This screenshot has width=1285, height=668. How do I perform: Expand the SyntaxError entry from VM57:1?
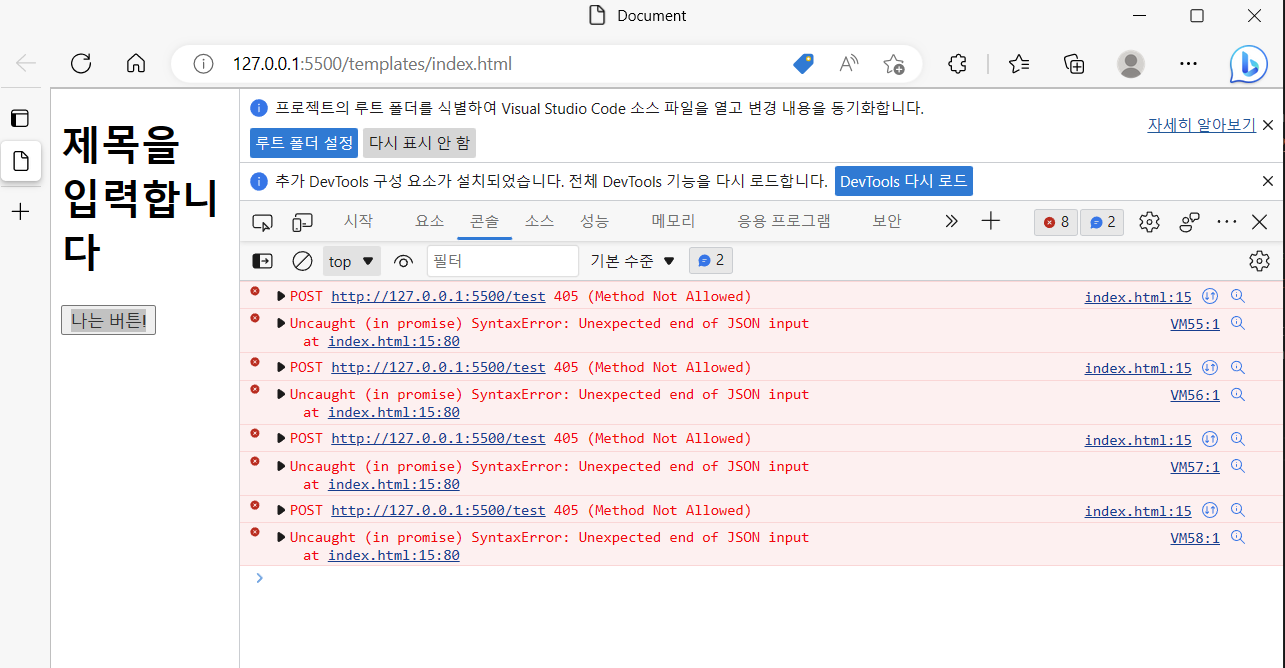click(281, 466)
